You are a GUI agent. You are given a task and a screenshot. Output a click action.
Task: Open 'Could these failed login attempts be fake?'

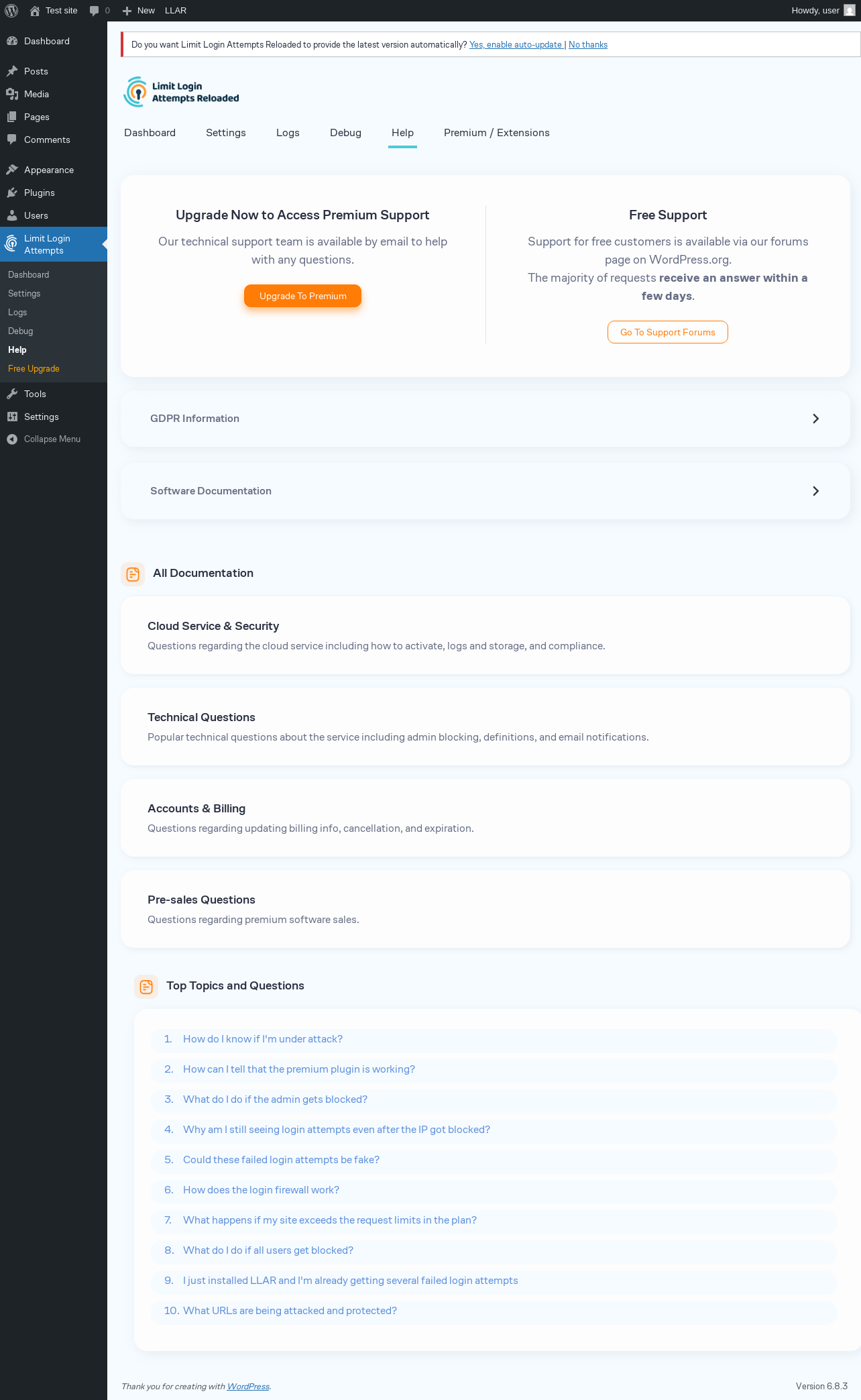pos(281,1160)
